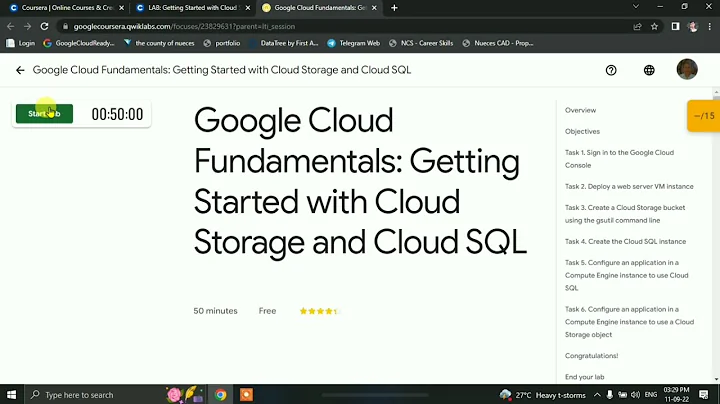Screen dimensions: 720x404
Task: Bookmark this page with the star icon
Action: pos(654,27)
